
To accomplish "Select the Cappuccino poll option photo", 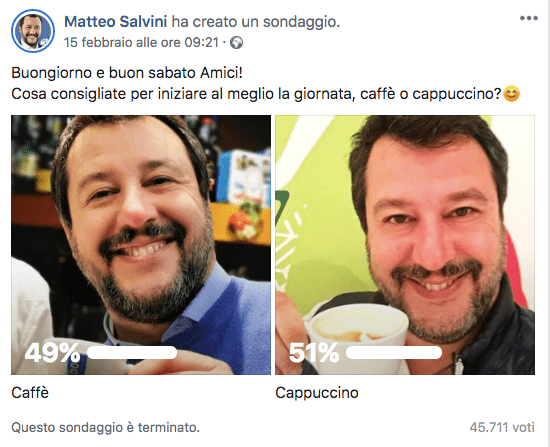I will tap(405, 245).
